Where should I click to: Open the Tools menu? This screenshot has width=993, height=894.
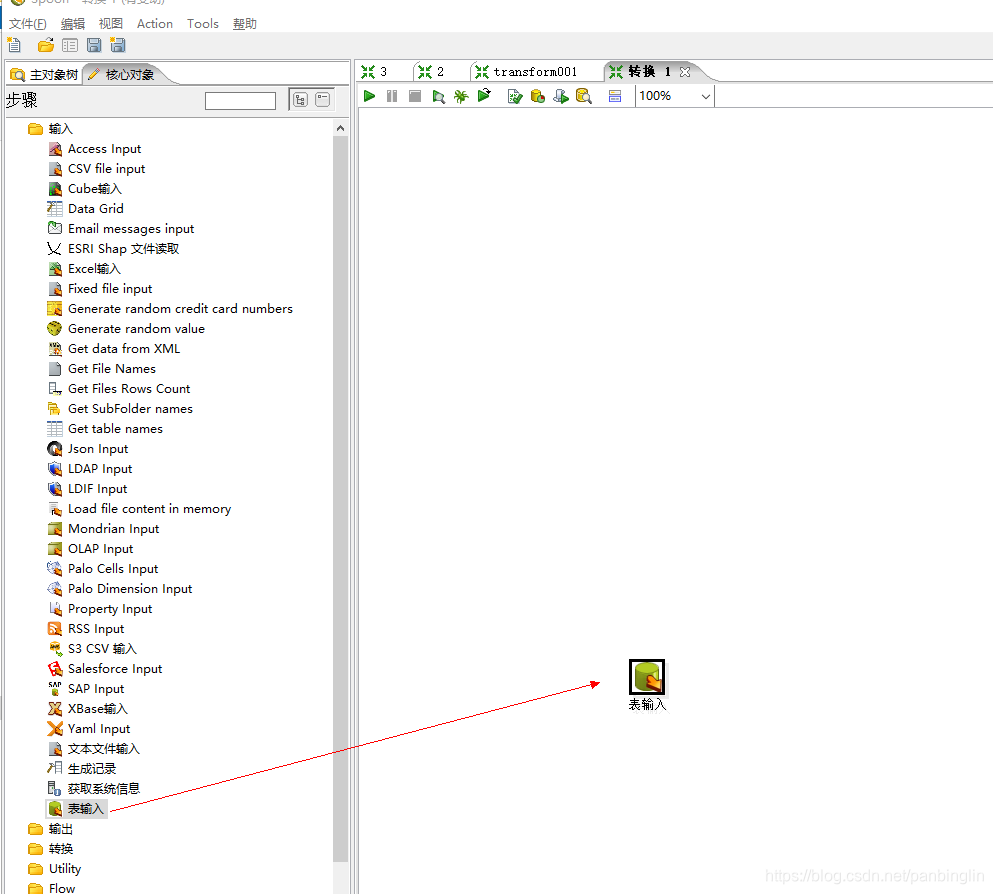coord(203,24)
